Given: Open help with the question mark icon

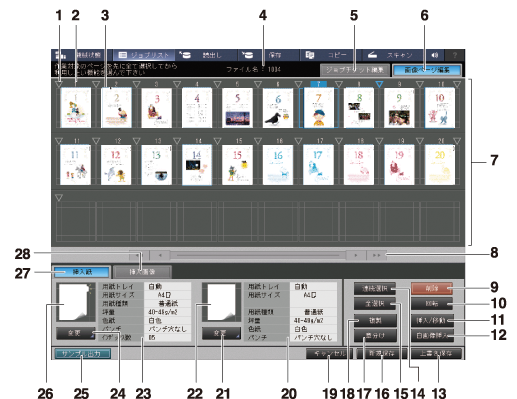Looking at the screenshot, I should pyautogui.click(x=455, y=55).
